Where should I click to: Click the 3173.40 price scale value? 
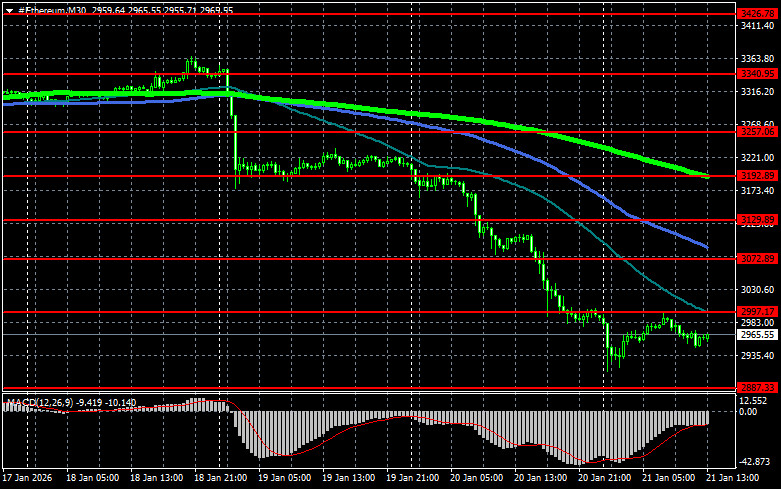758,190
